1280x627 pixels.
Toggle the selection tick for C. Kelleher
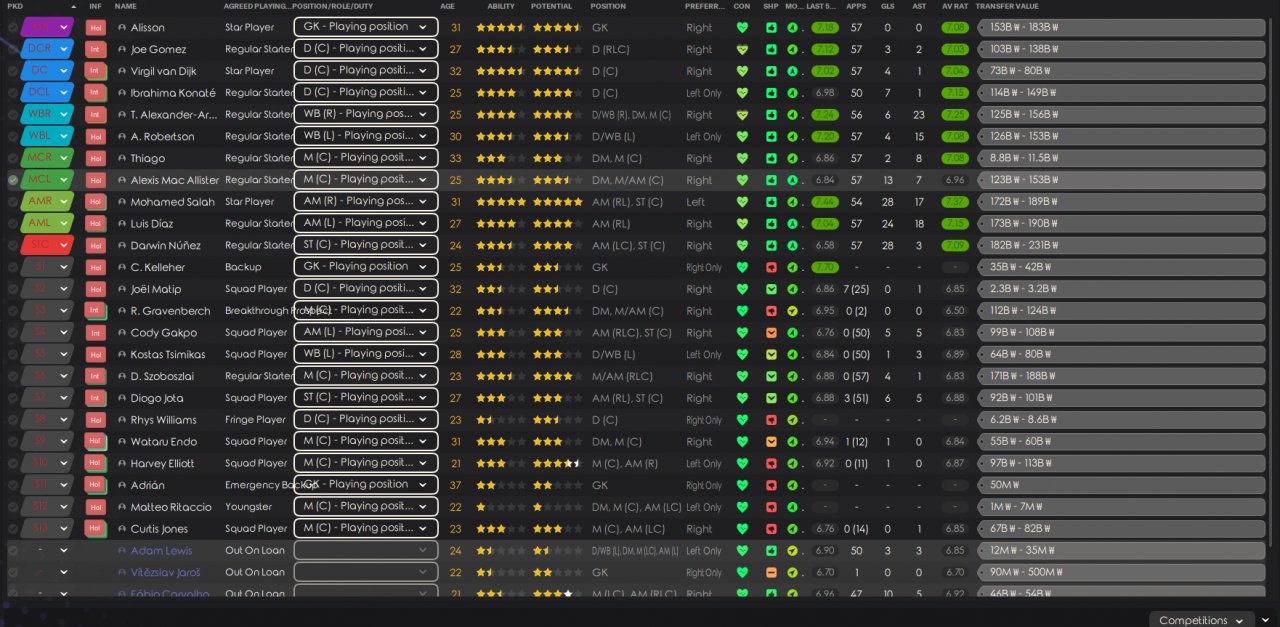click(13, 268)
